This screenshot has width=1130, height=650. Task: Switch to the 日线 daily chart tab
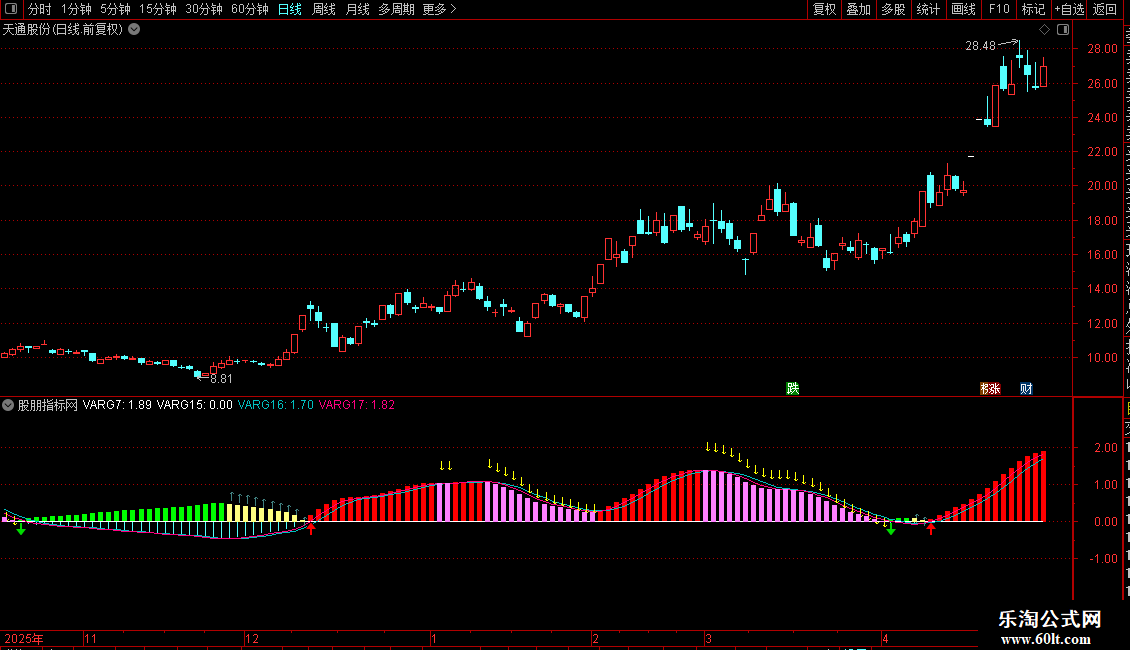290,9
